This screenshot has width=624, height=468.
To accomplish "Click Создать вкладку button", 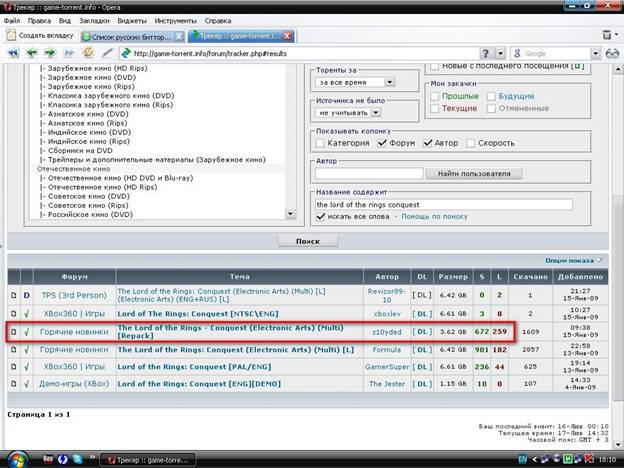I will (40, 35).
